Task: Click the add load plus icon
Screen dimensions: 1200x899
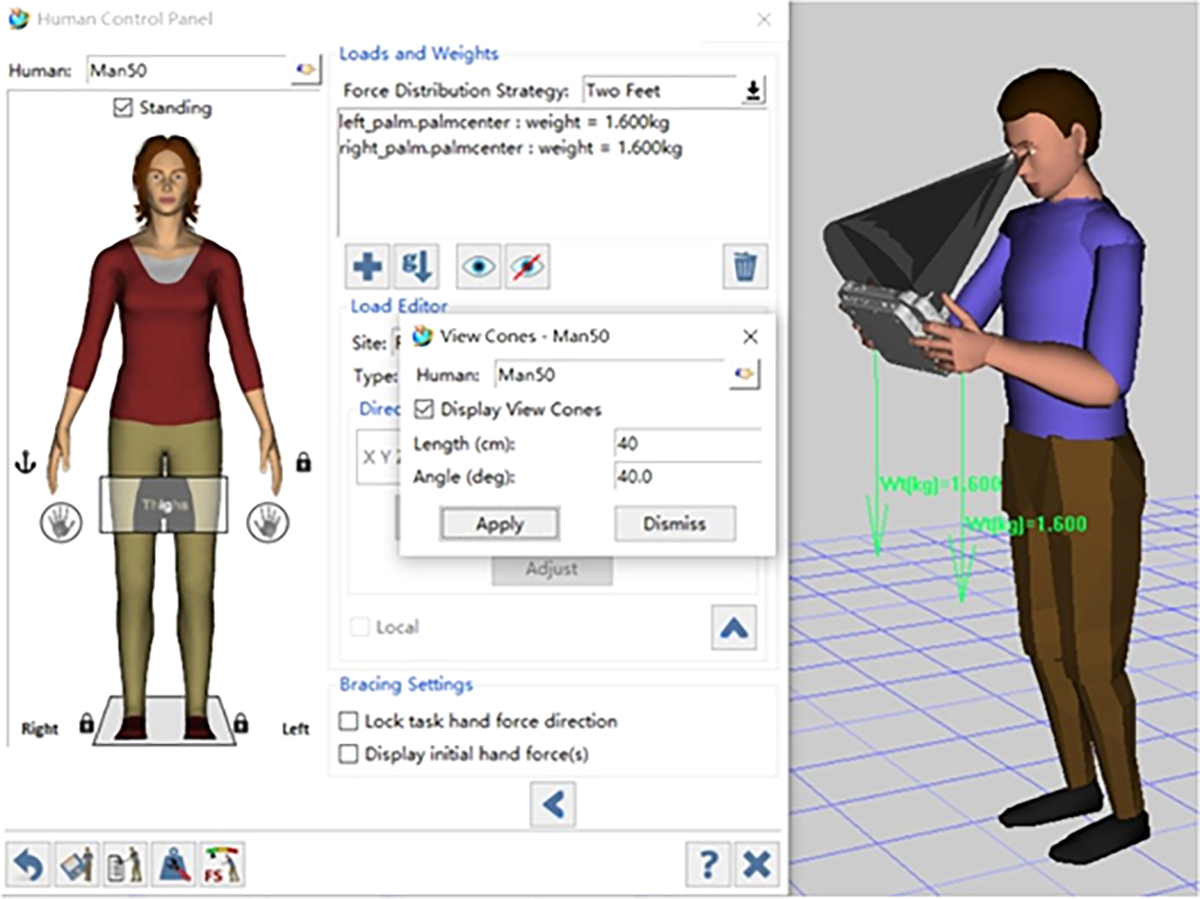Action: coord(367,266)
